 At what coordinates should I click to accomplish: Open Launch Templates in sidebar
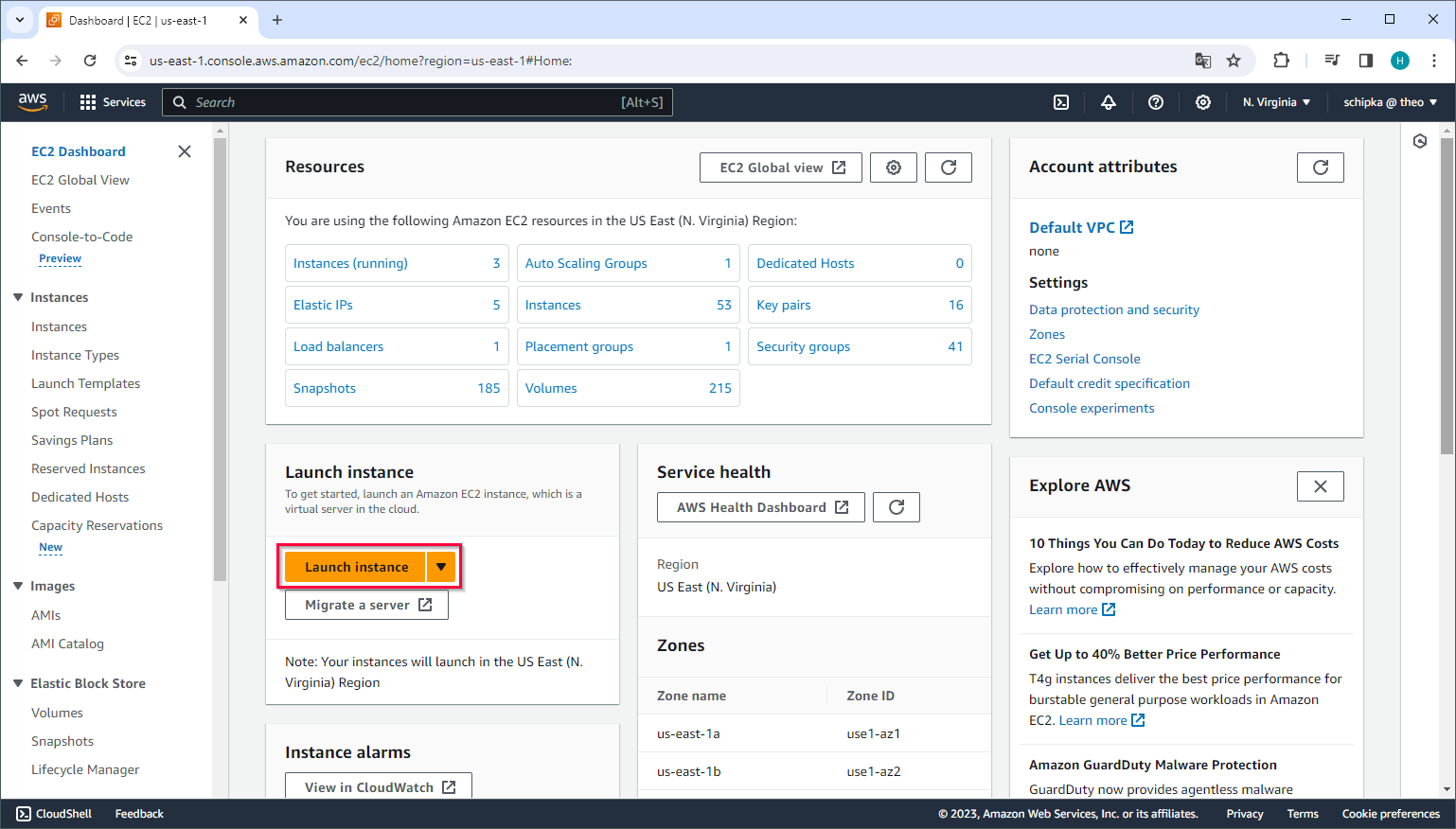[86, 383]
